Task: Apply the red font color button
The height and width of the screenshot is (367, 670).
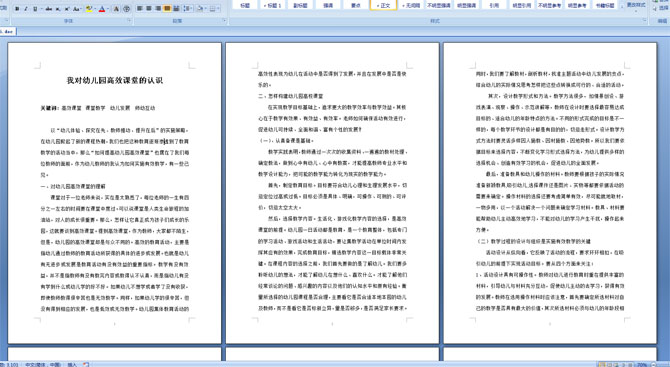Action: click(x=102, y=9)
